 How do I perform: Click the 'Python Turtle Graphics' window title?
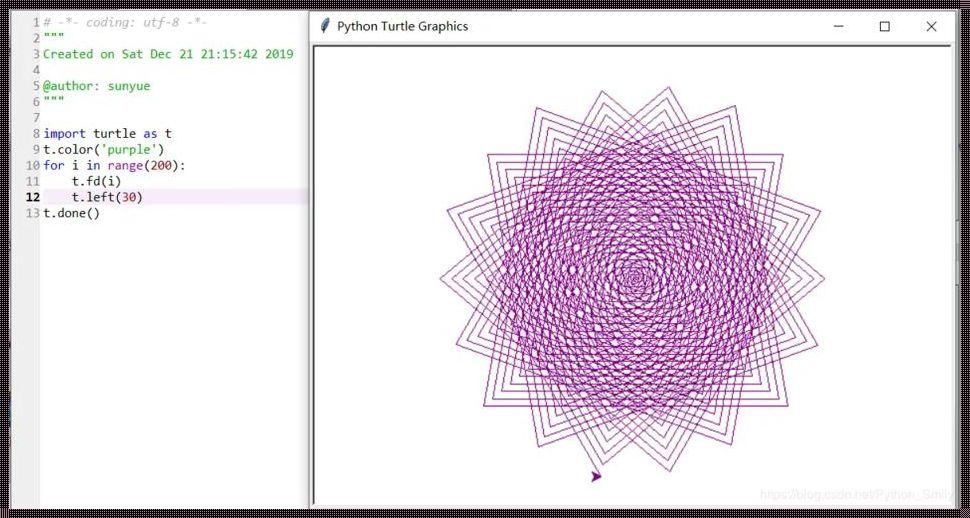[x=402, y=27]
